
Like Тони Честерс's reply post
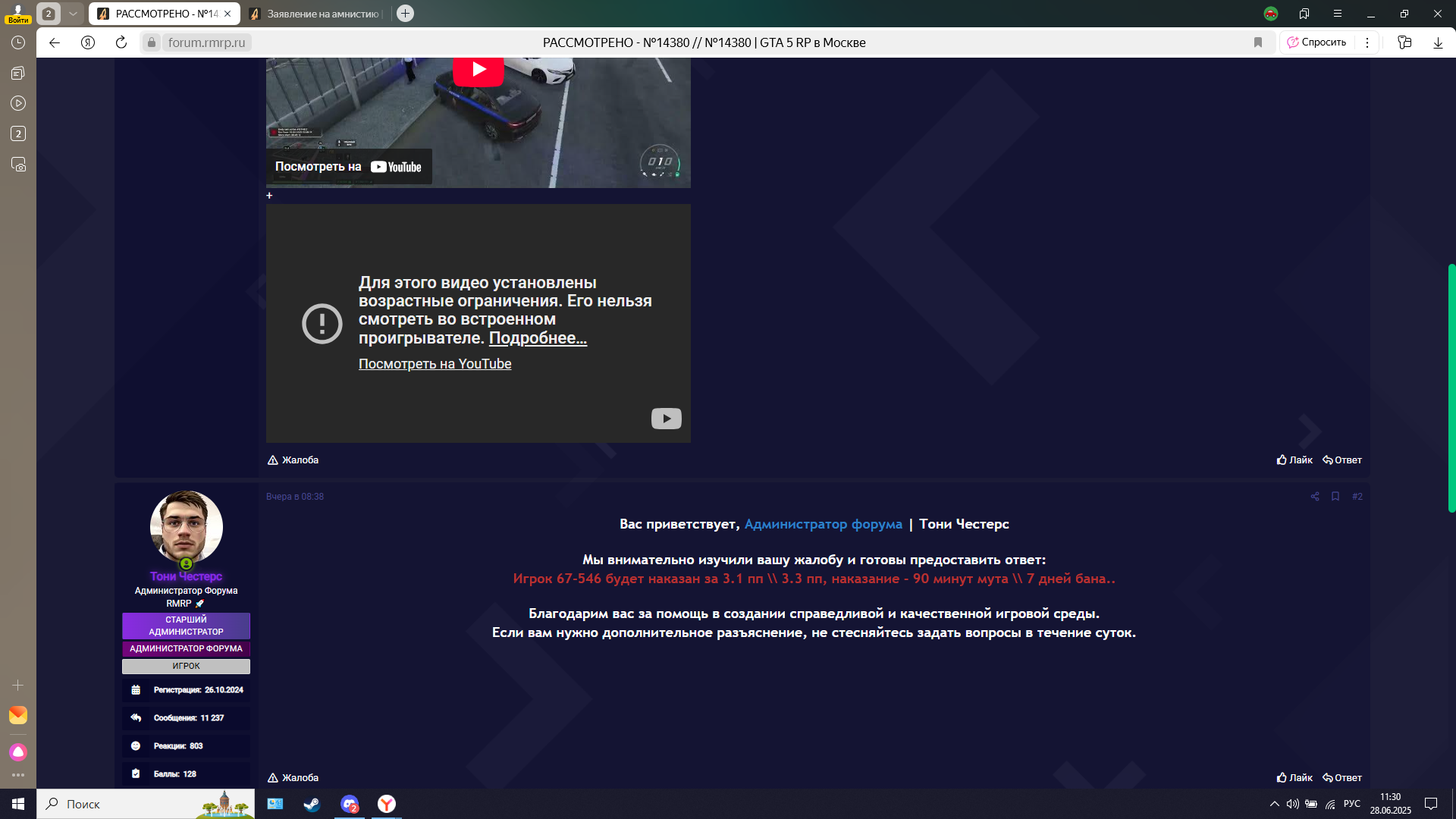tap(1294, 777)
